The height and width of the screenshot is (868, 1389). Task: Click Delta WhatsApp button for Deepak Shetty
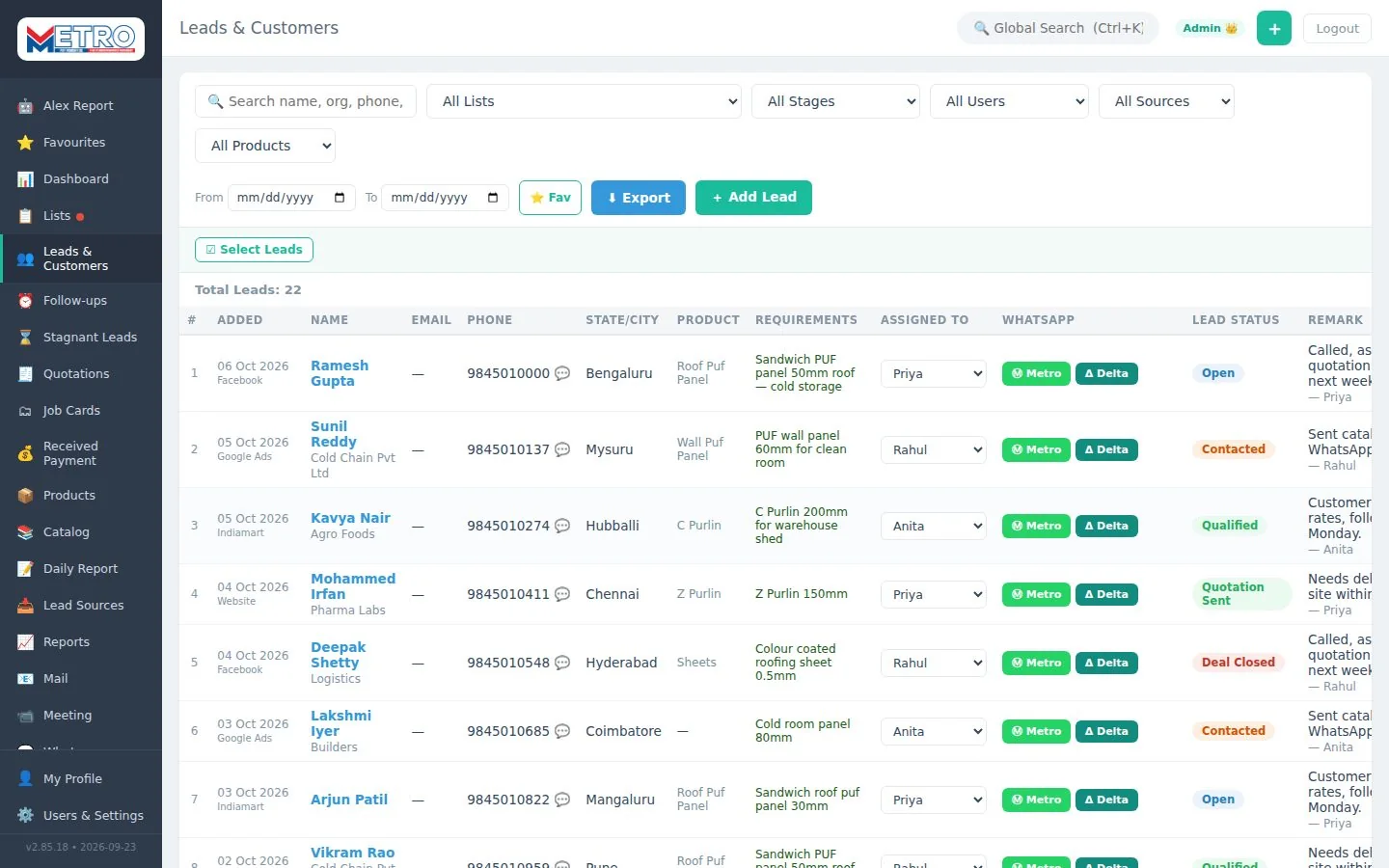[1106, 664]
